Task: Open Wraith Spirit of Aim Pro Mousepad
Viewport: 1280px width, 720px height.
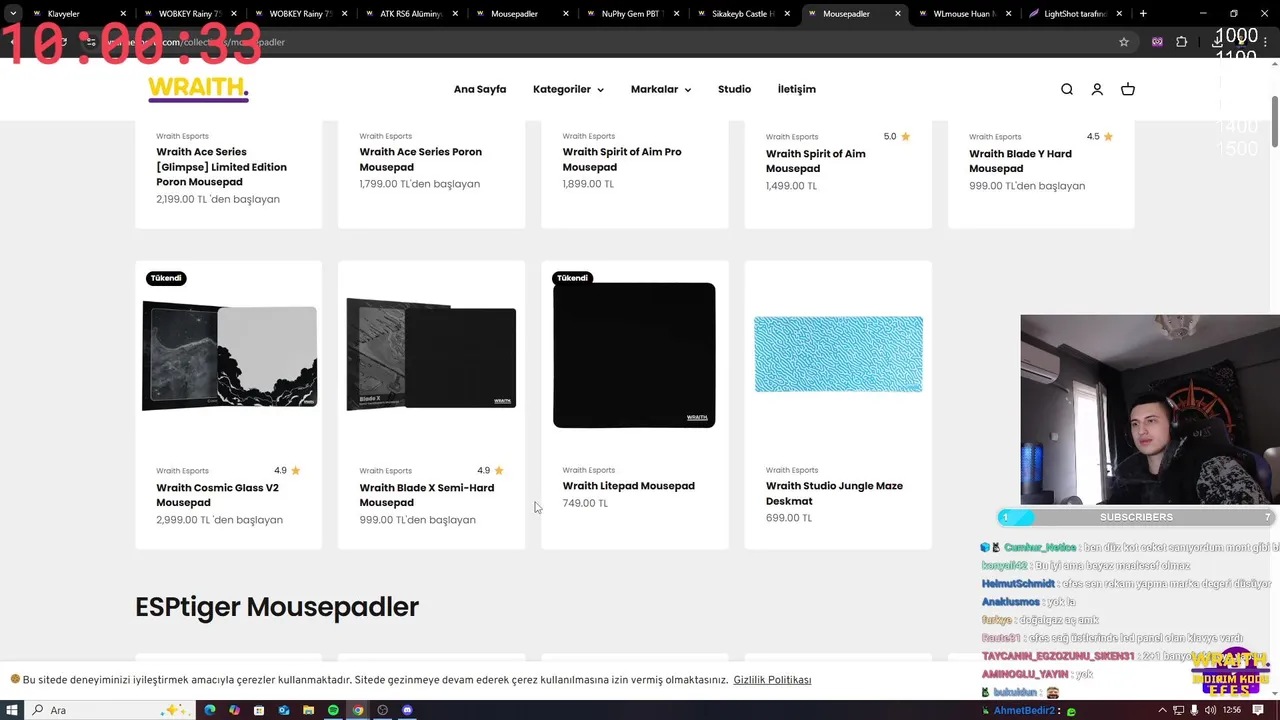Action: coord(622,159)
